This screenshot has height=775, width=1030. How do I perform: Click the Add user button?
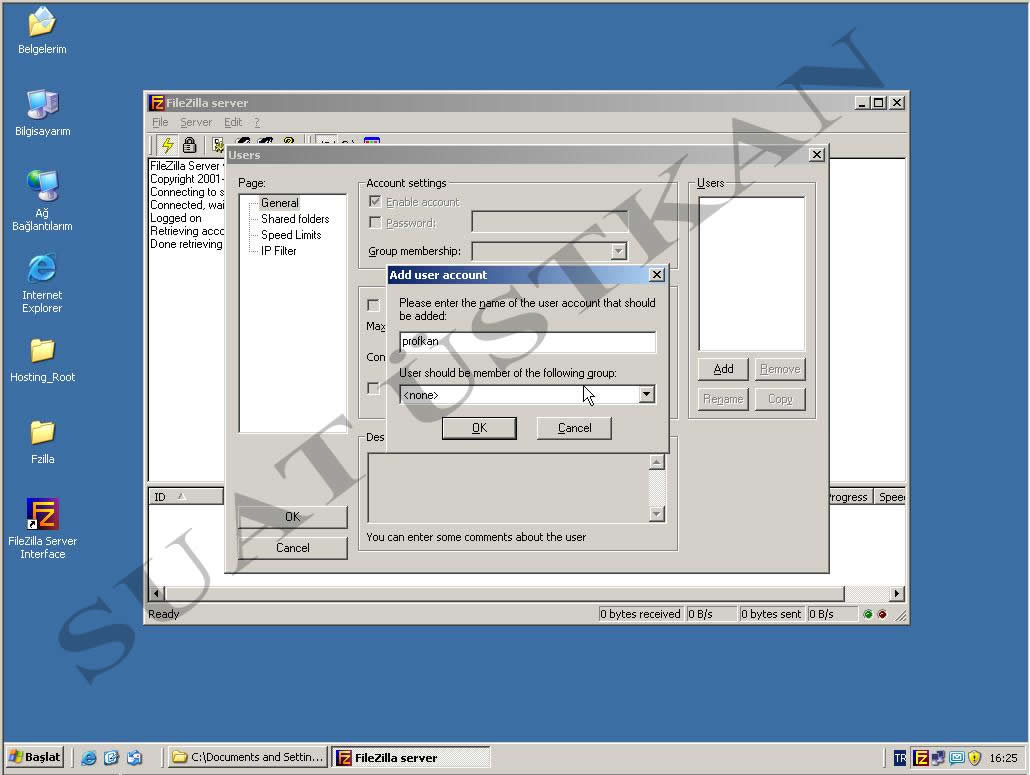pos(723,369)
